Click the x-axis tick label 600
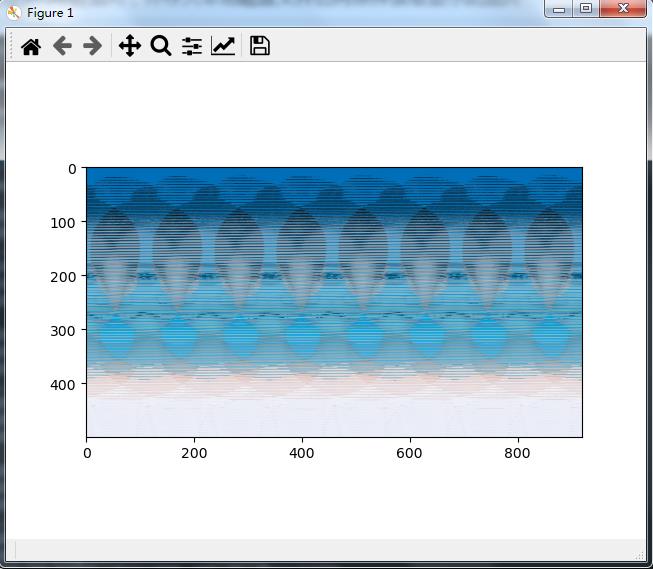Screen dimensions: 653x569 [x=409, y=453]
